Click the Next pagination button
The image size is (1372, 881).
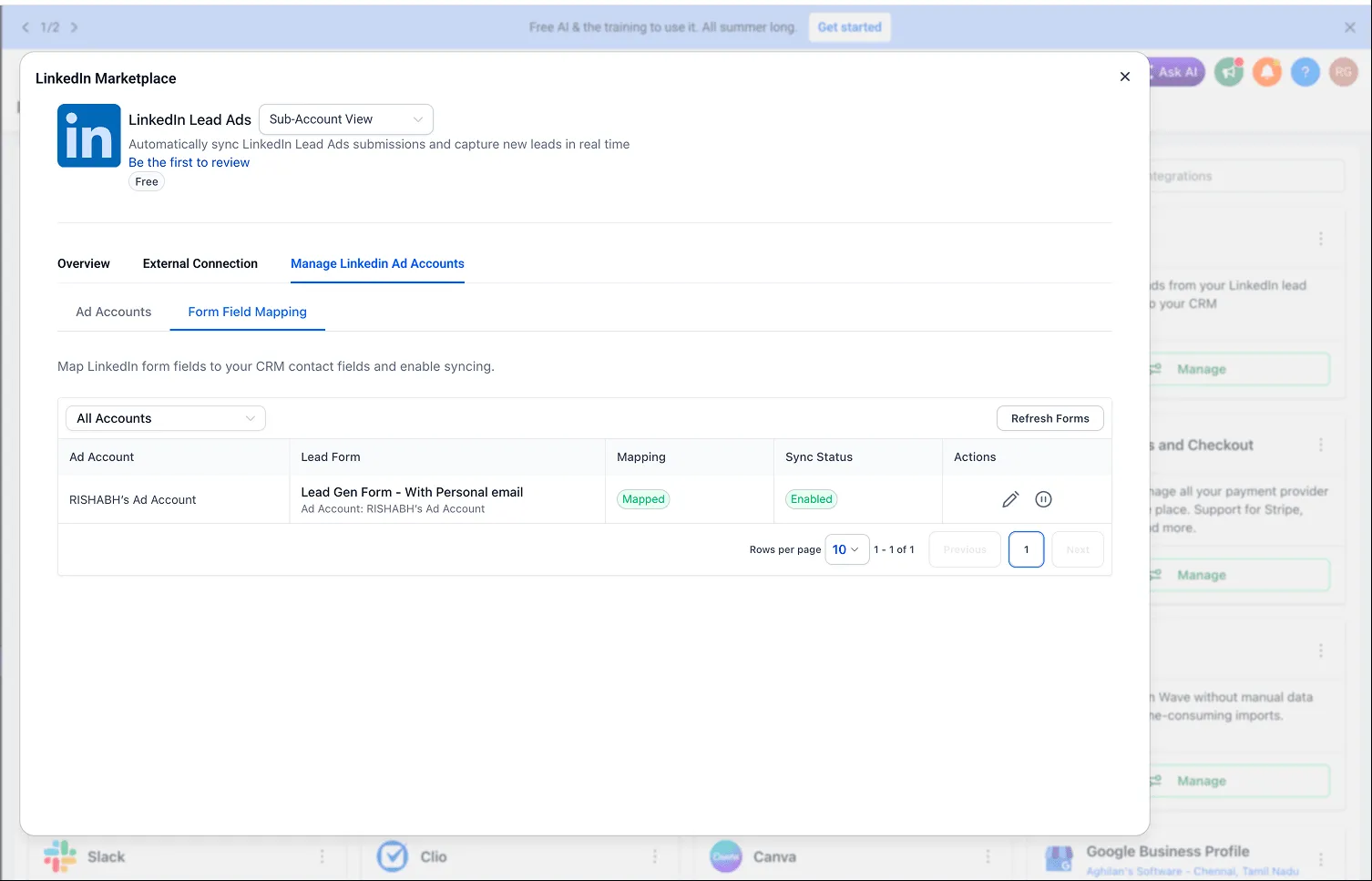pos(1078,549)
